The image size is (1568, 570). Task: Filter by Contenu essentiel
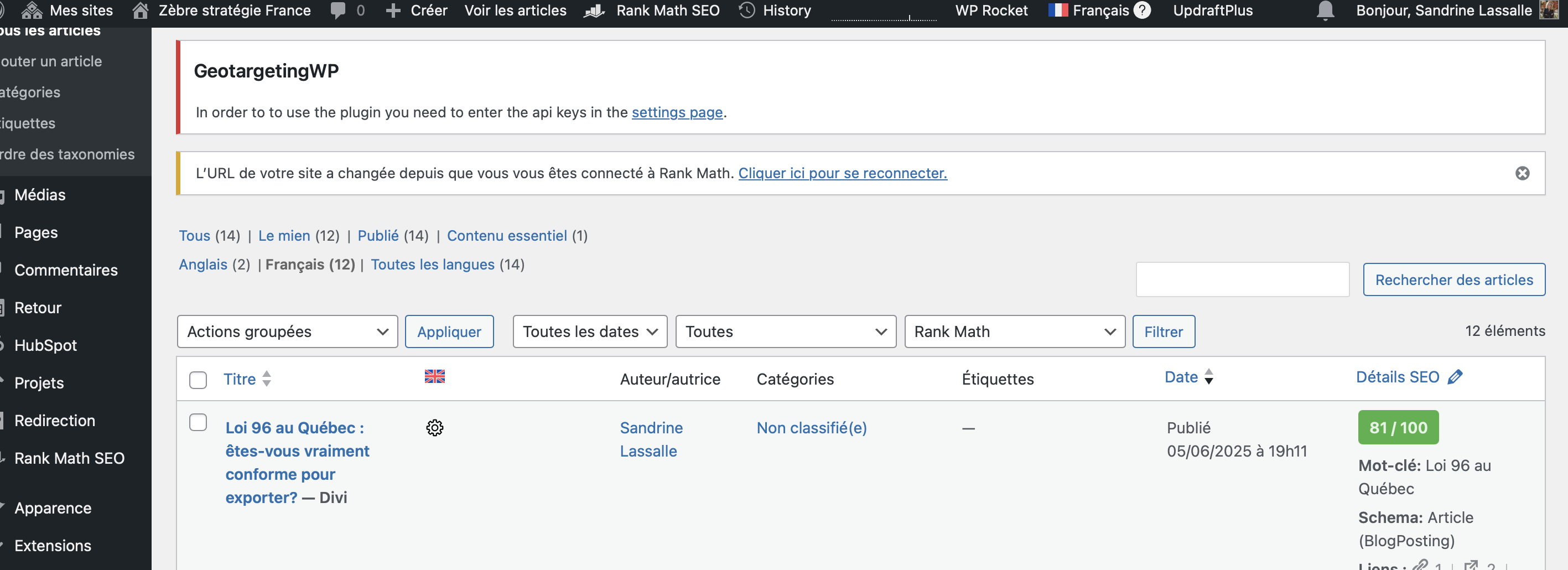click(x=507, y=236)
